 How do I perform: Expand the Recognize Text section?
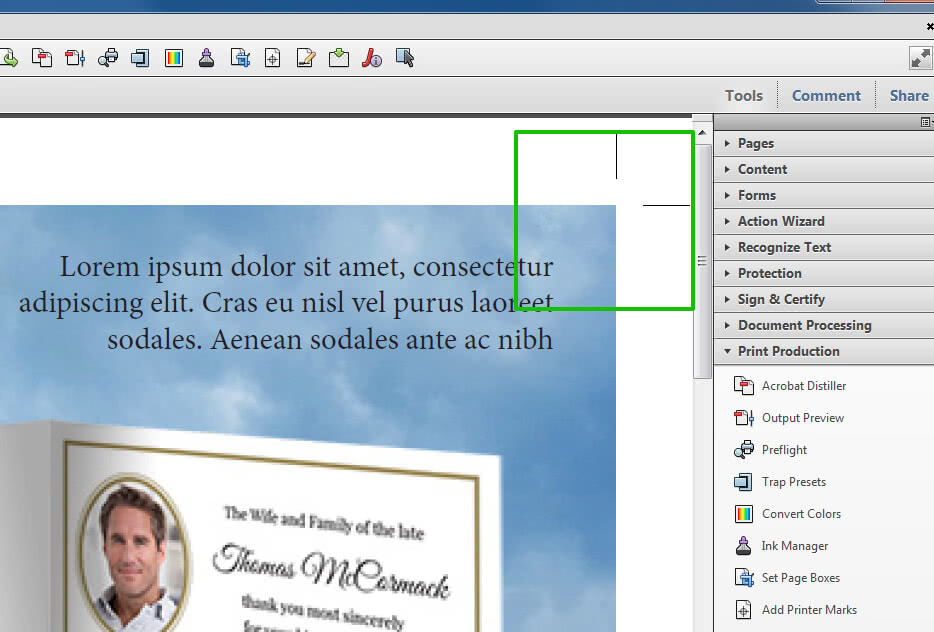click(824, 247)
